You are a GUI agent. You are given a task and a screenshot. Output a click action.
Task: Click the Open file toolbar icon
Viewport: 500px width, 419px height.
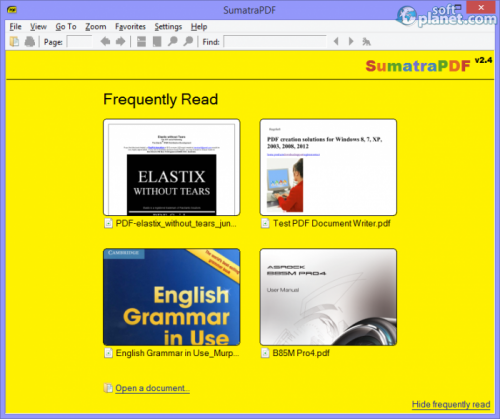click(x=14, y=42)
